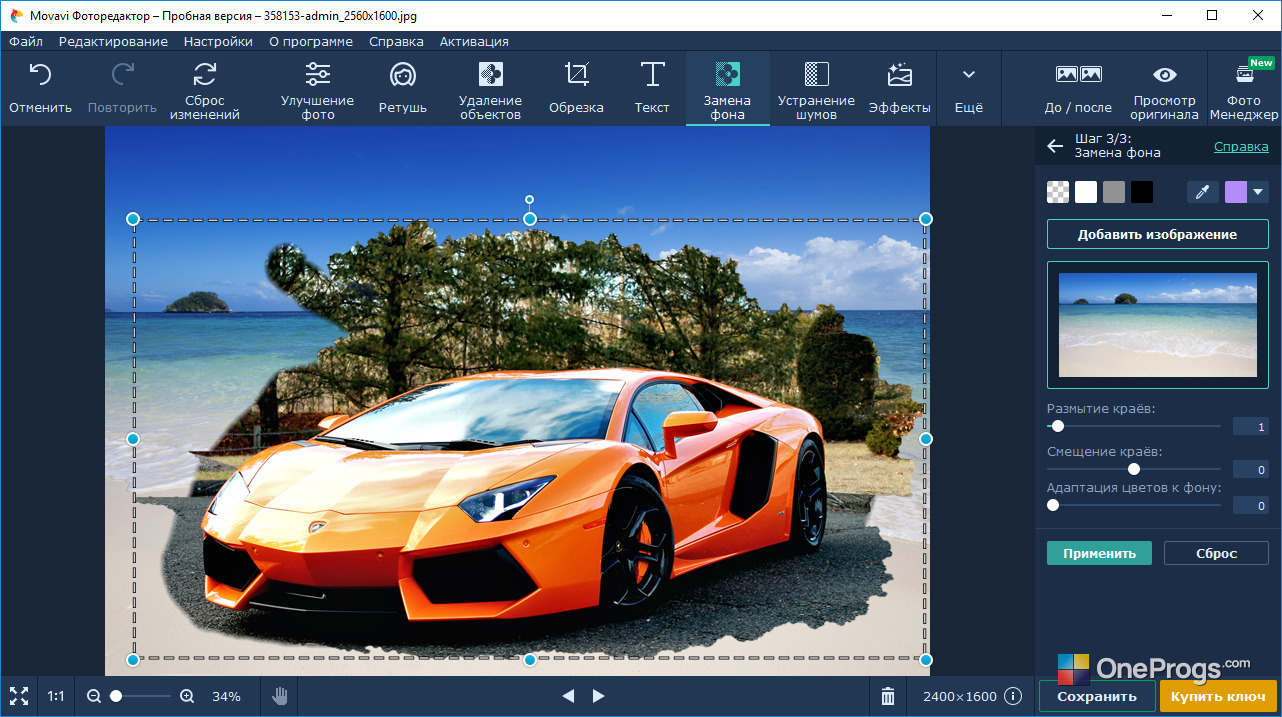Click the Применить button
This screenshot has width=1282, height=717.
point(1099,553)
